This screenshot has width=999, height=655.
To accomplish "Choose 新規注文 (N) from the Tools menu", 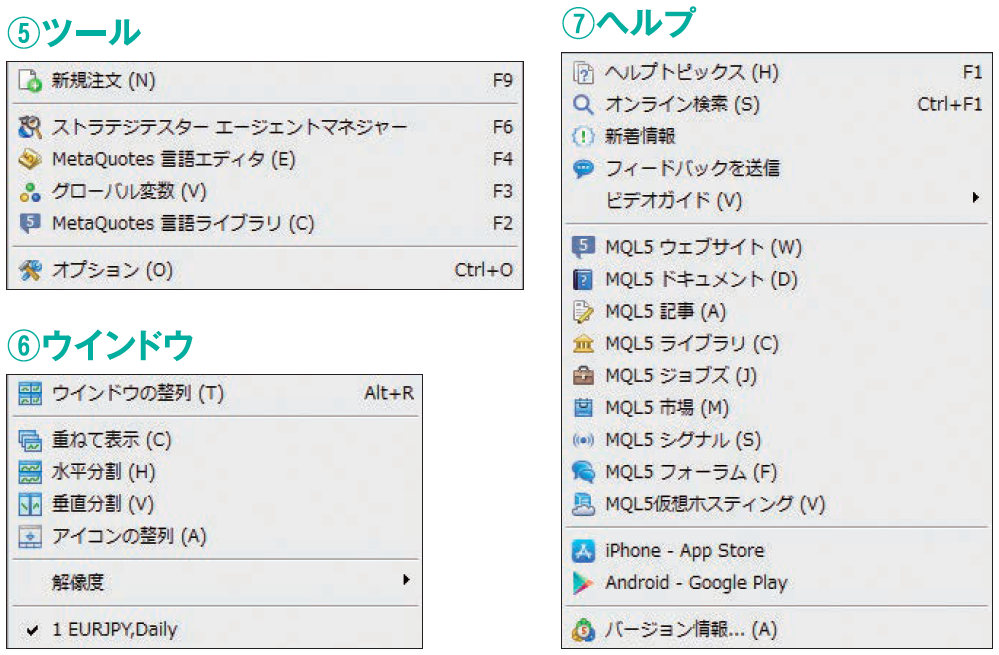I will [265, 81].
